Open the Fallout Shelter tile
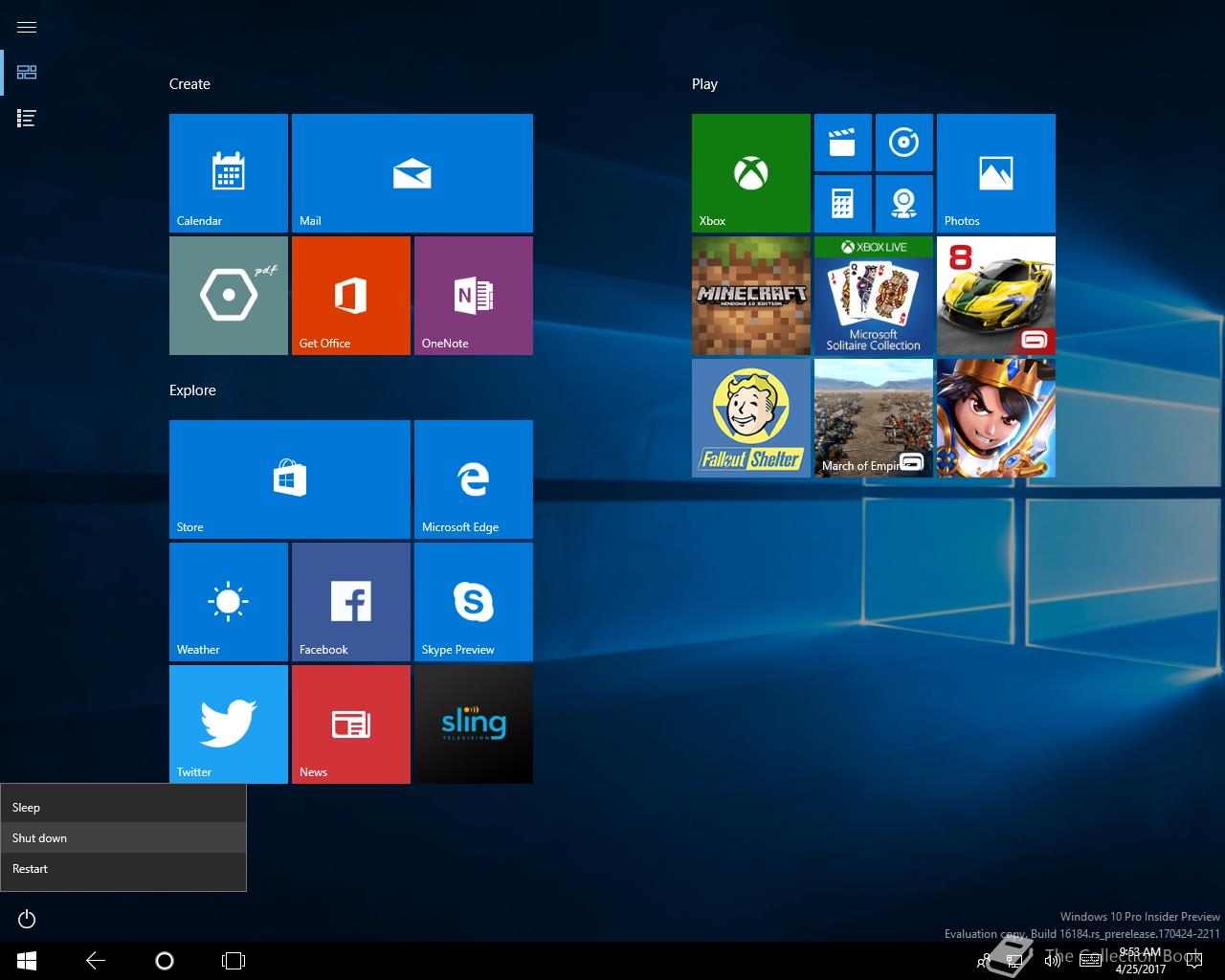1225x980 pixels. coord(751,418)
